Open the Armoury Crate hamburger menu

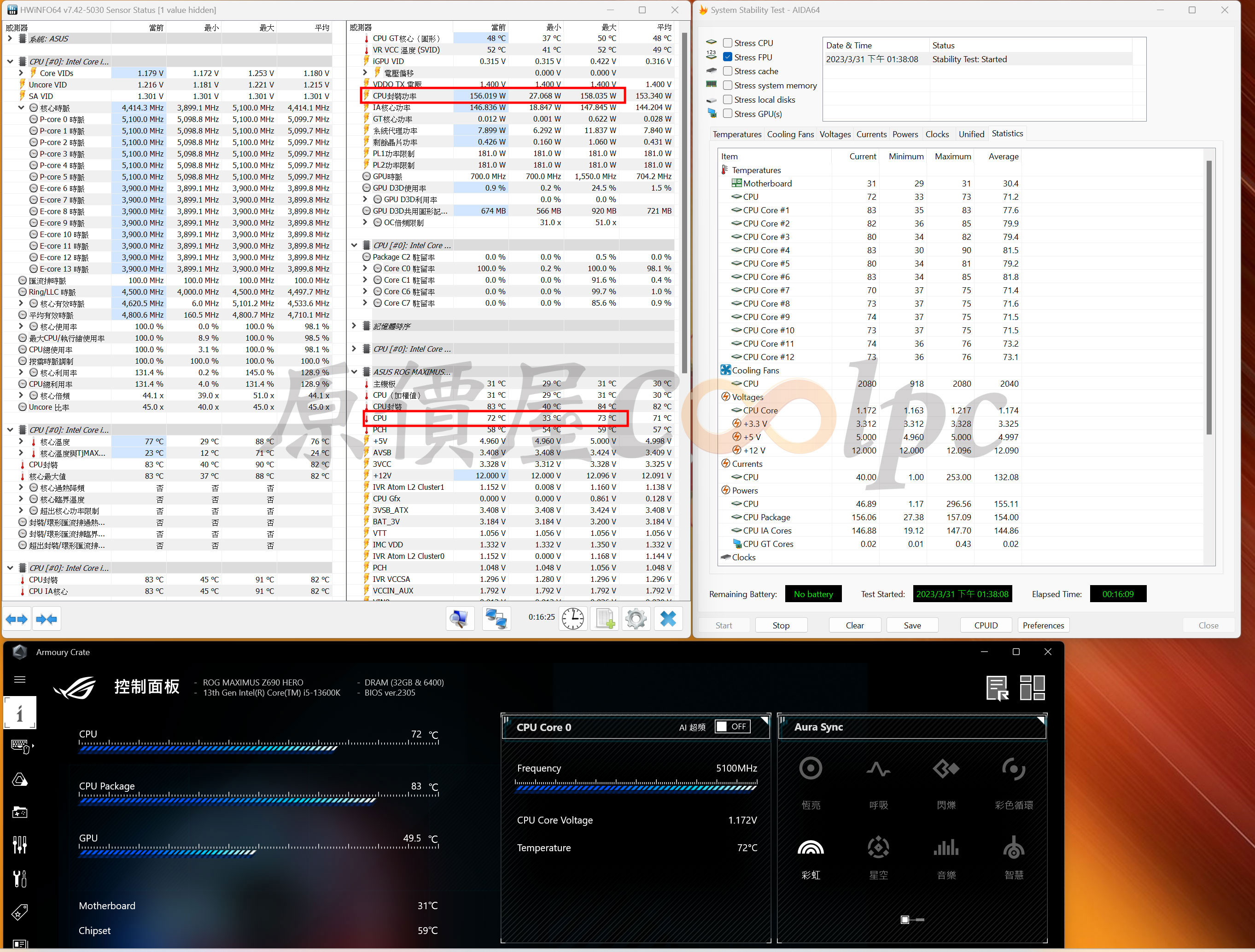(20, 679)
